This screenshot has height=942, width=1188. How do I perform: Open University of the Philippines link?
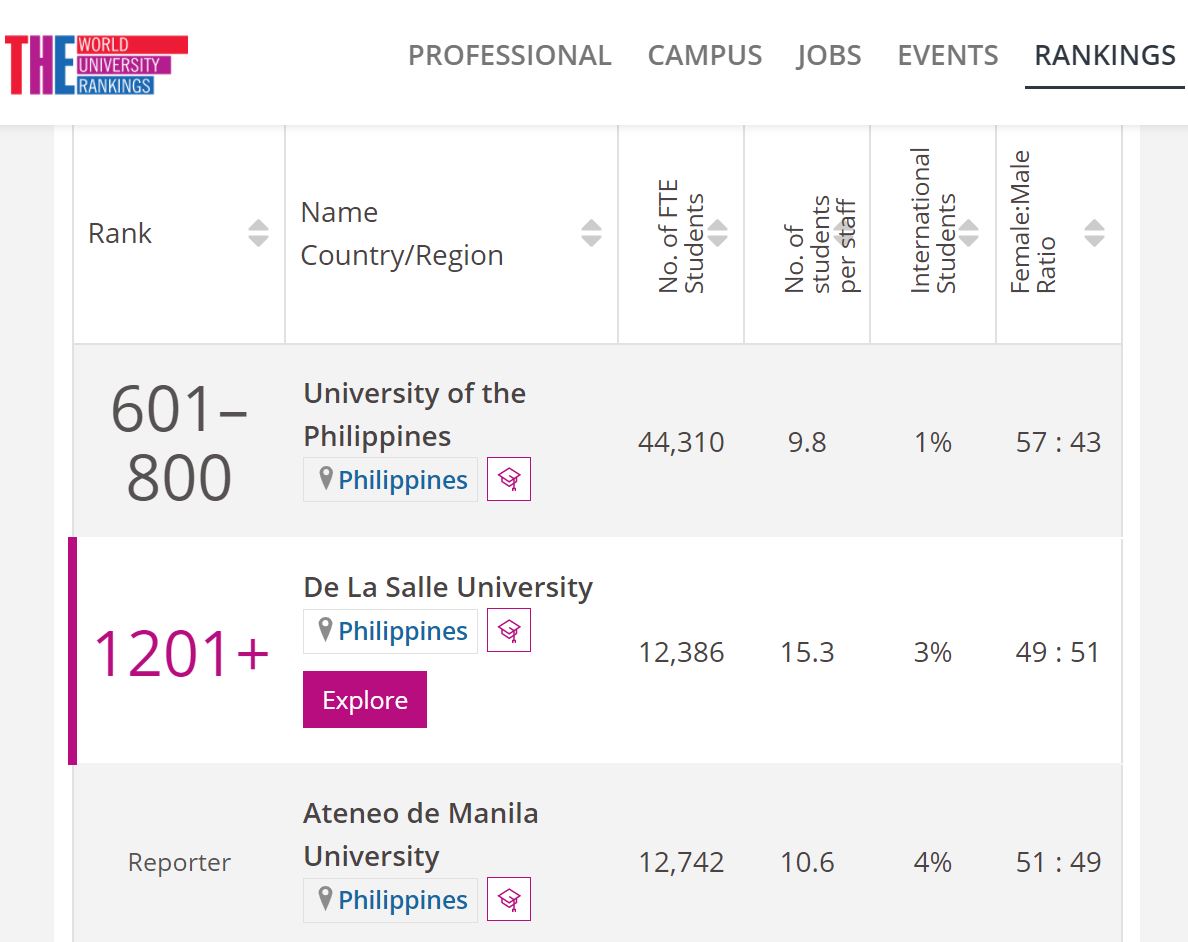point(414,415)
